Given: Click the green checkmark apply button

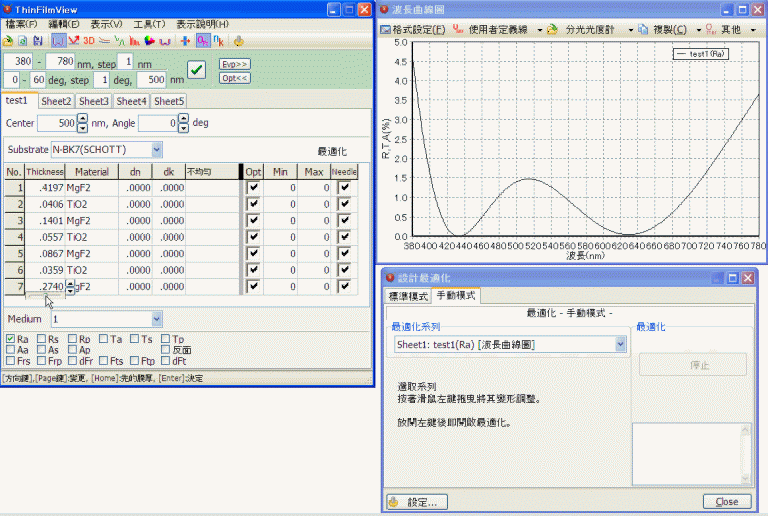Looking at the screenshot, I should [196, 70].
